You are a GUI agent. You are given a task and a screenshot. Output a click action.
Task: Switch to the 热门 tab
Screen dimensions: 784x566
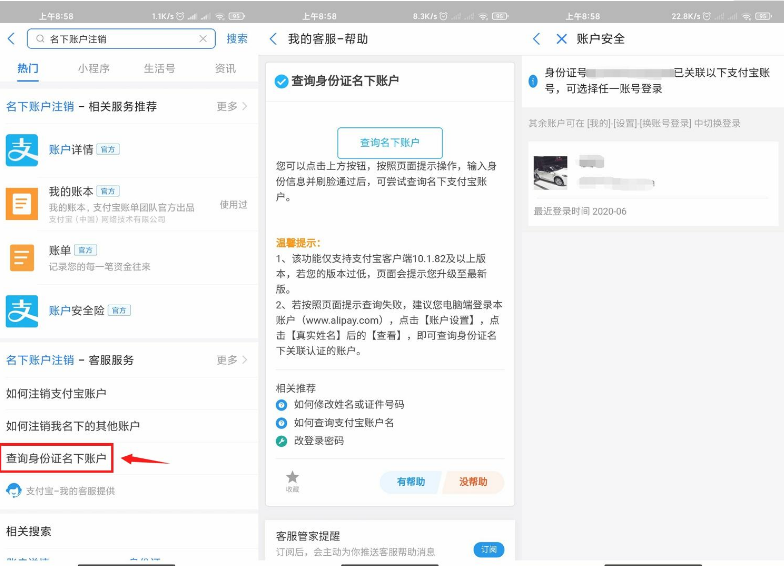click(x=28, y=68)
